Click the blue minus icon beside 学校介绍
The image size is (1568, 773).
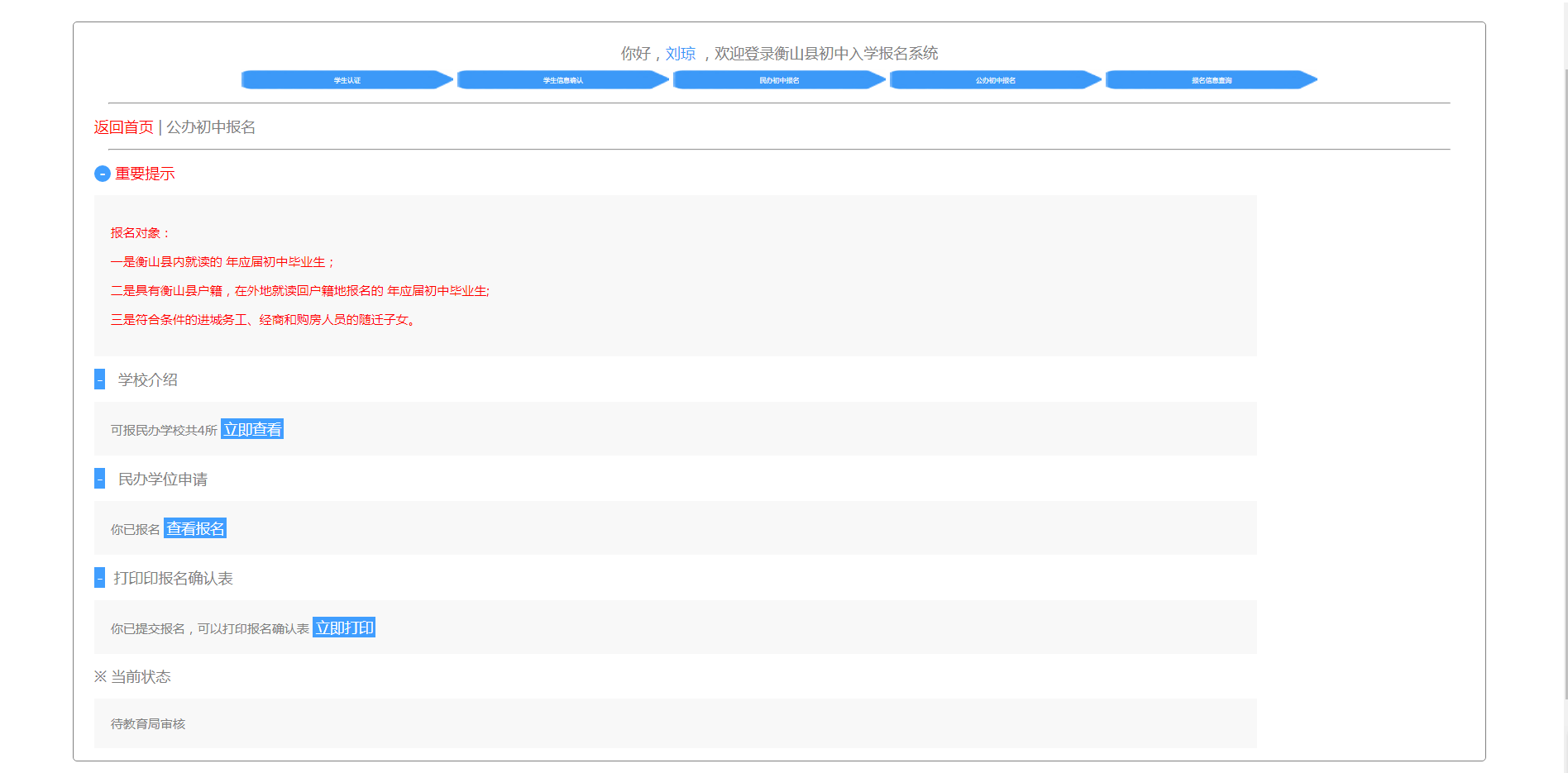[x=99, y=379]
